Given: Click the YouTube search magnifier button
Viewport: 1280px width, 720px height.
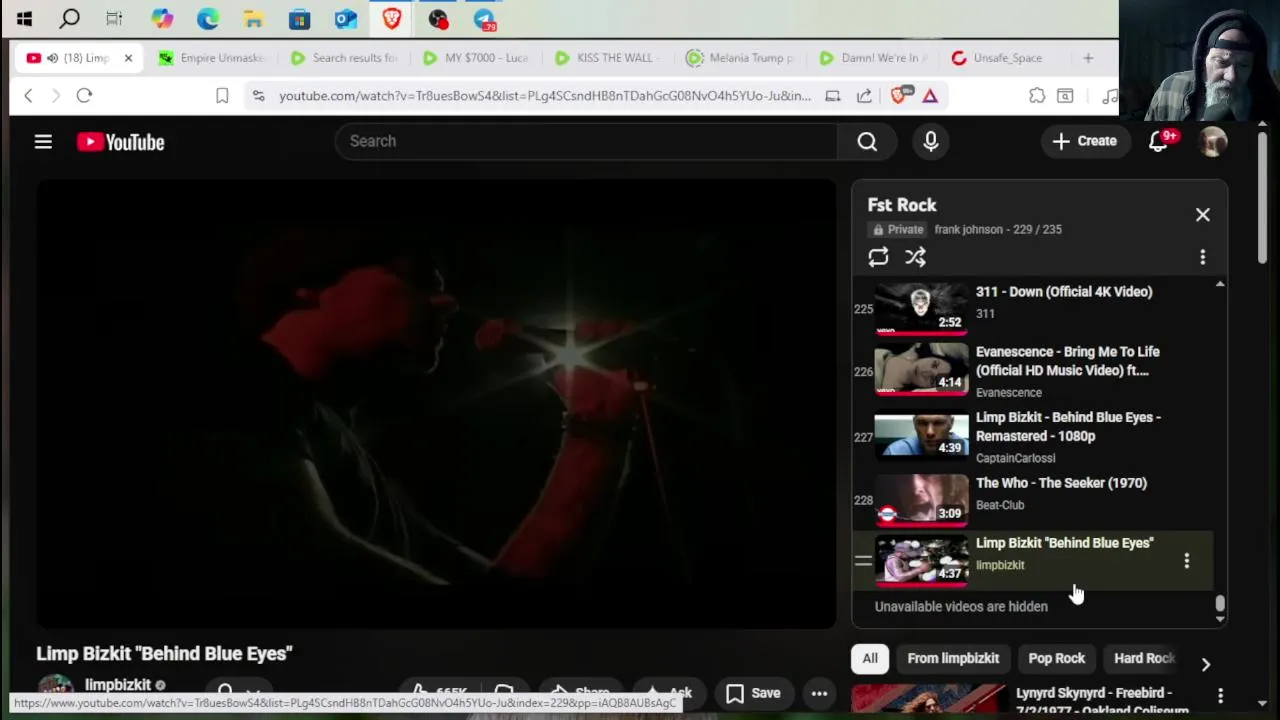Looking at the screenshot, I should tap(867, 142).
